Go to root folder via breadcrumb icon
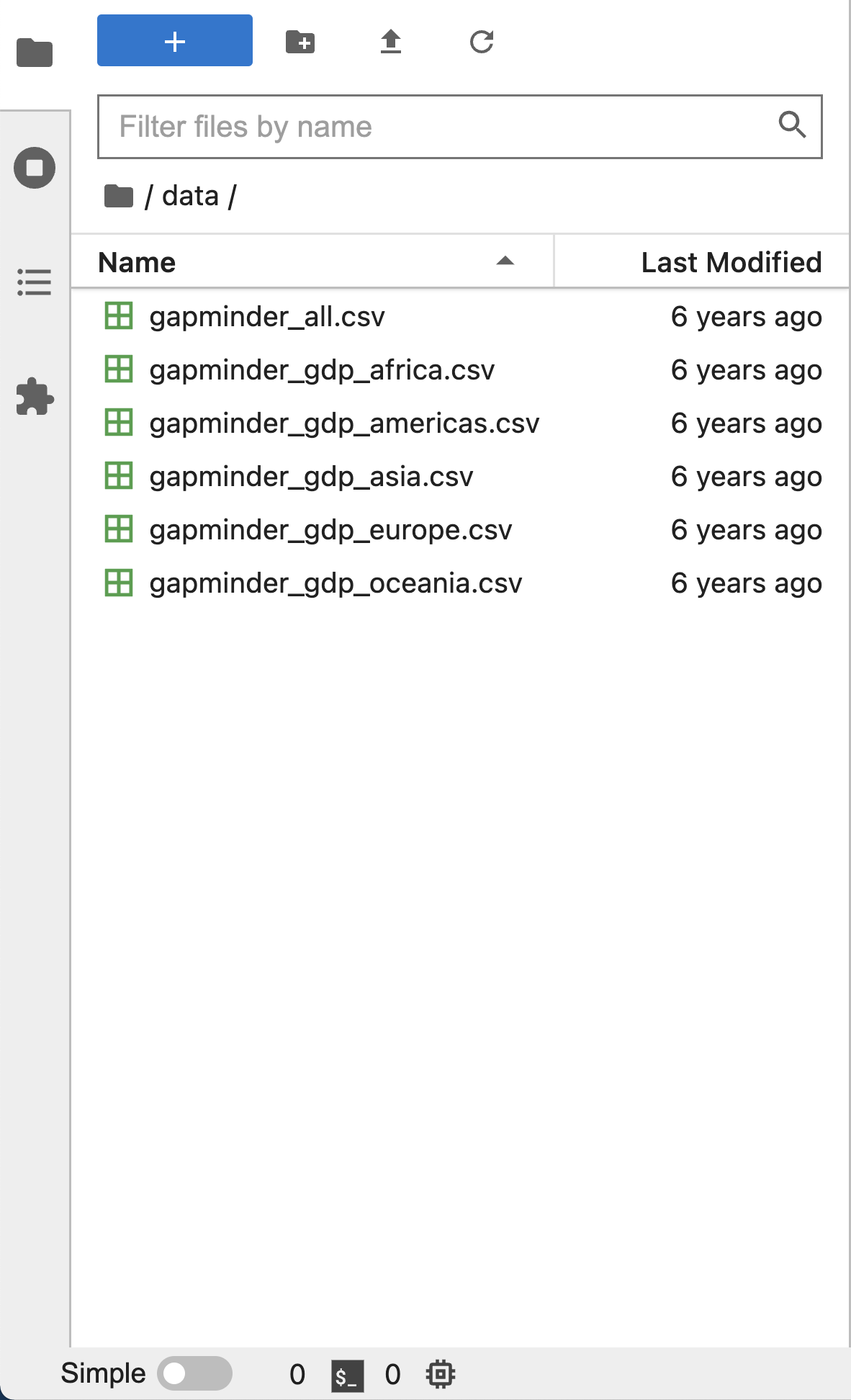This screenshot has width=851, height=1400. (119, 196)
